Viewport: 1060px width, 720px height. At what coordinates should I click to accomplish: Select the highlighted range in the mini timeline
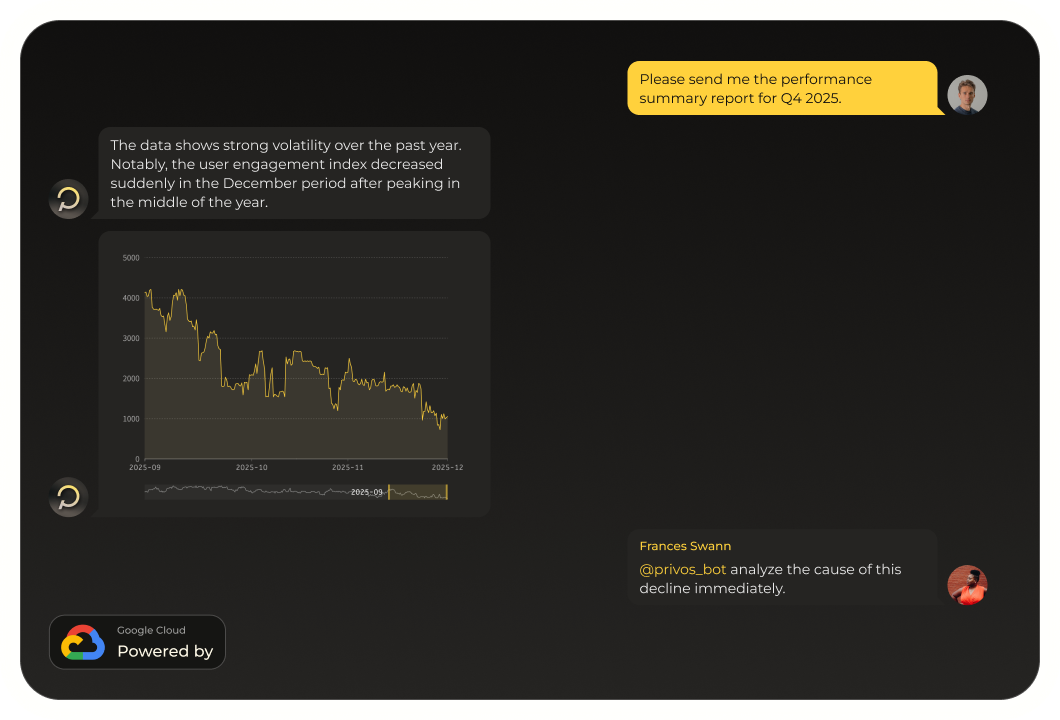[x=418, y=492]
